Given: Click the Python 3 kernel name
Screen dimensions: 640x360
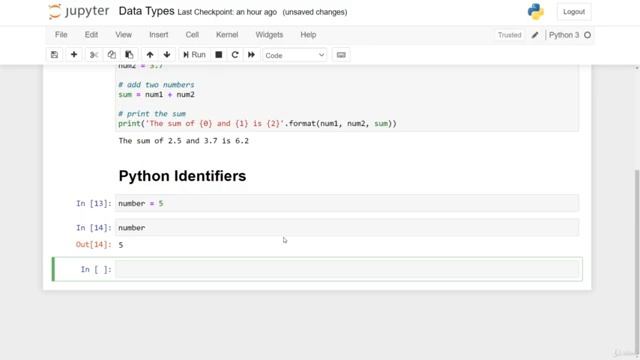Looking at the screenshot, I should (564, 35).
